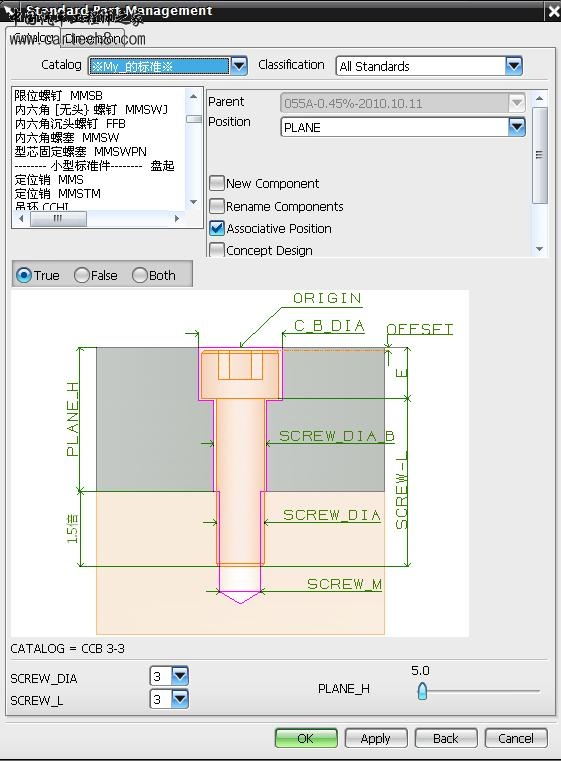Image resolution: width=561 pixels, height=761 pixels.
Task: Select the True radio button
Action: [x=23, y=275]
